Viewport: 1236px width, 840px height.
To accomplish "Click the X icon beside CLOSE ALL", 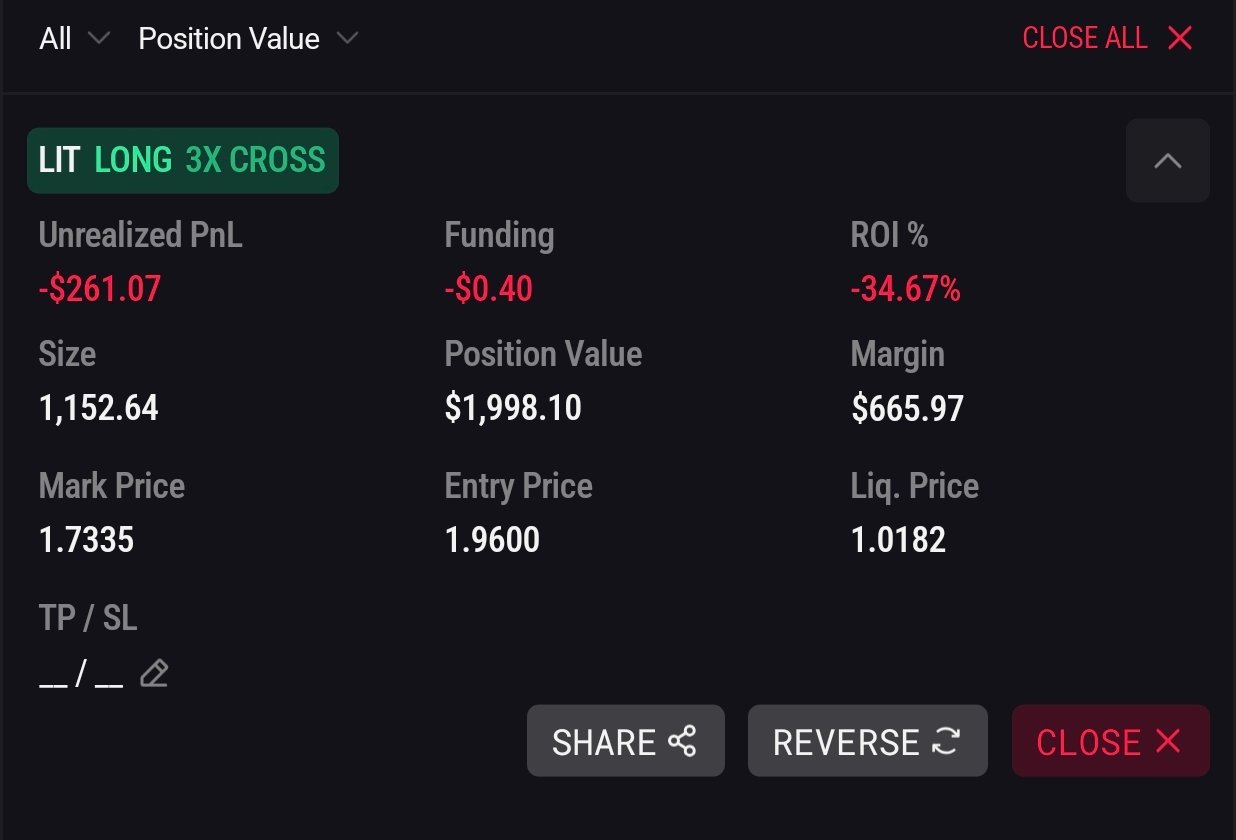I will [x=1180, y=39].
